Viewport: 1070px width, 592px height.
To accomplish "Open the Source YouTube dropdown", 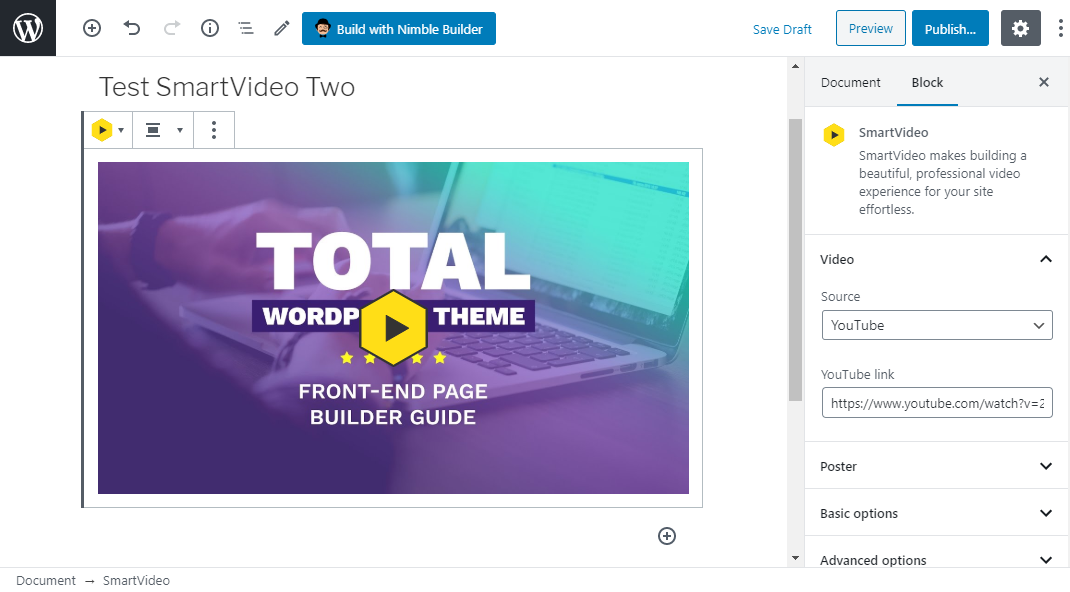I will [937, 325].
